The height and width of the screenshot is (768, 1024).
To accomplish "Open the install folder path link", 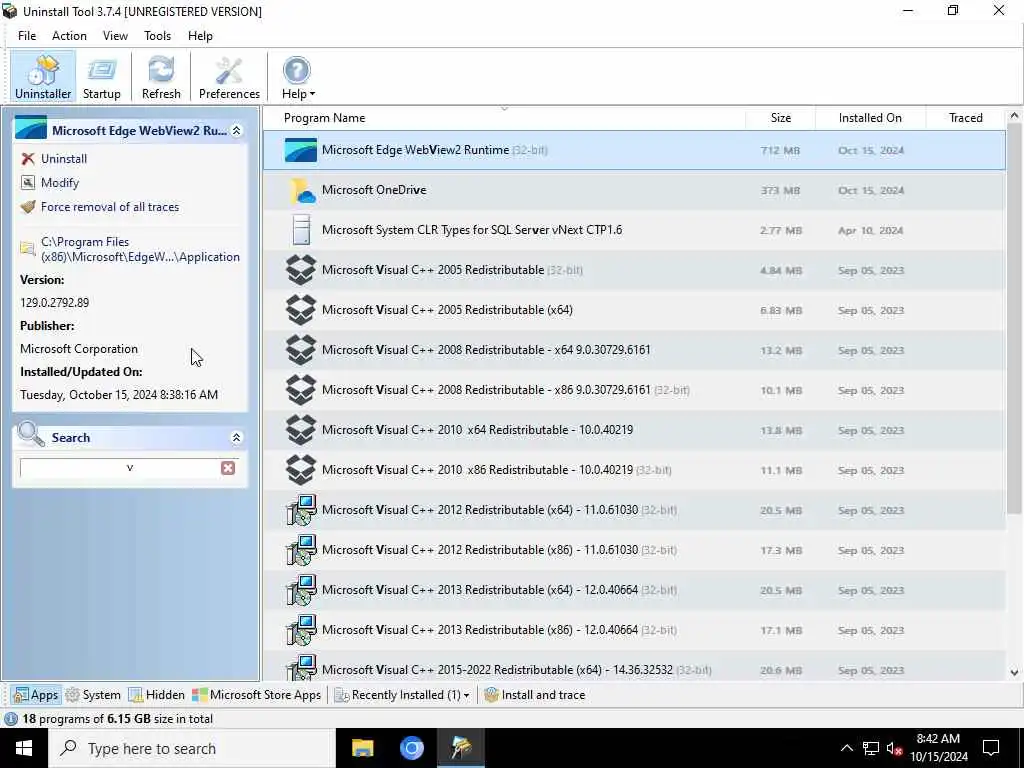I will tap(140, 249).
